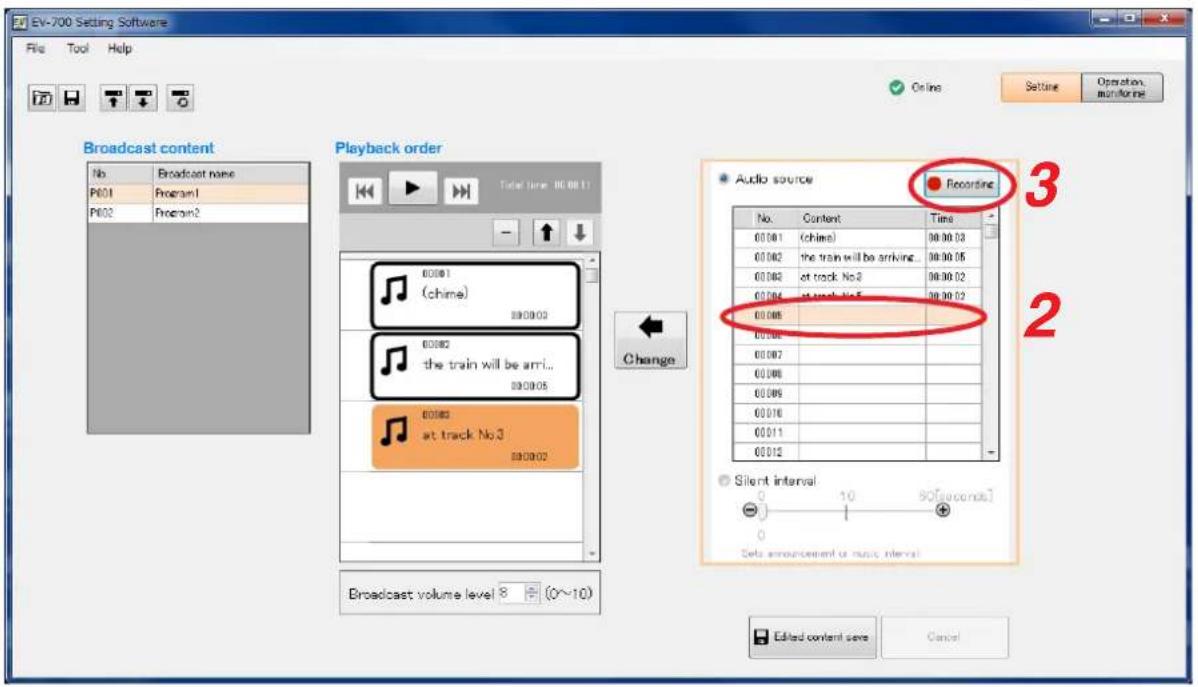This screenshot has height=687, width=1198.
Task: Click the download-from-device toolbar icon
Action: pos(144,98)
